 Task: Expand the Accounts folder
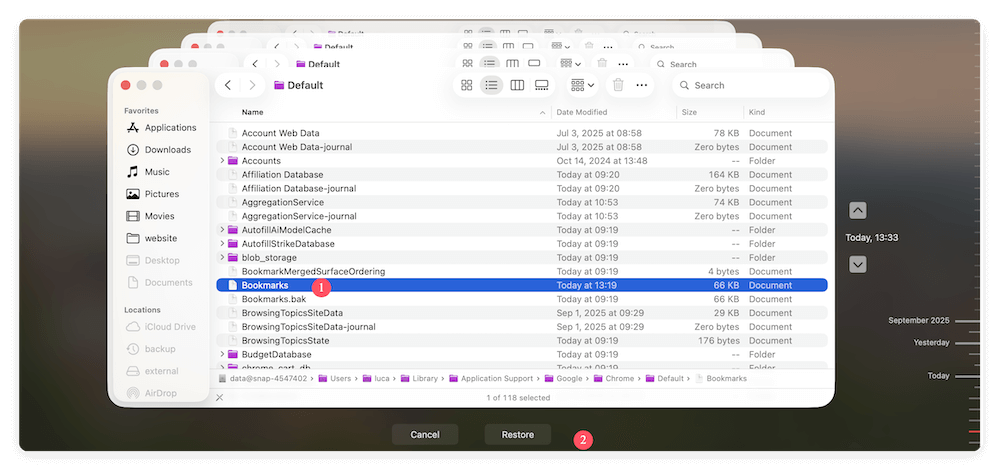pyautogui.click(x=222, y=161)
